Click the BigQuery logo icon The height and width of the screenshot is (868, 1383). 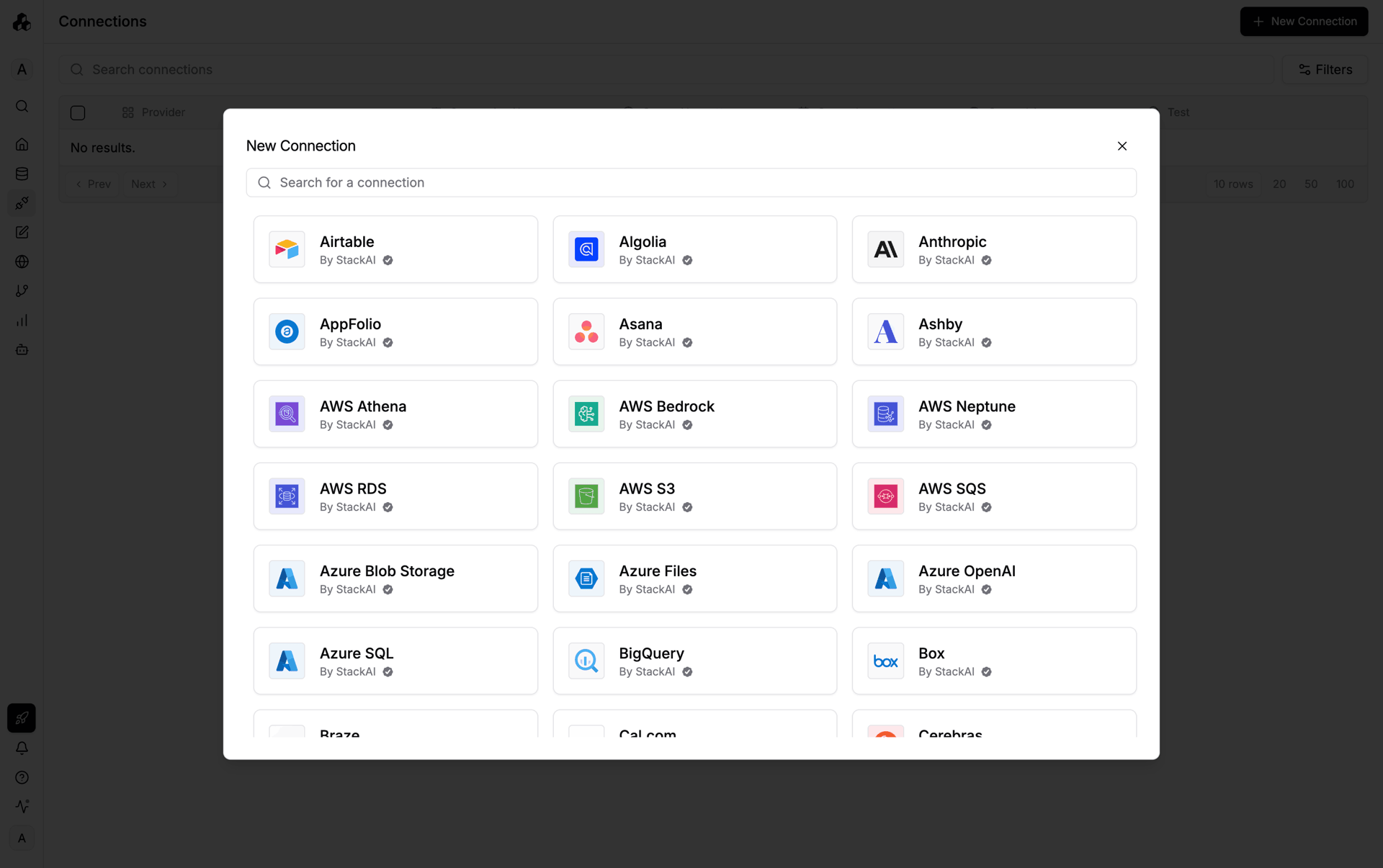point(586,661)
